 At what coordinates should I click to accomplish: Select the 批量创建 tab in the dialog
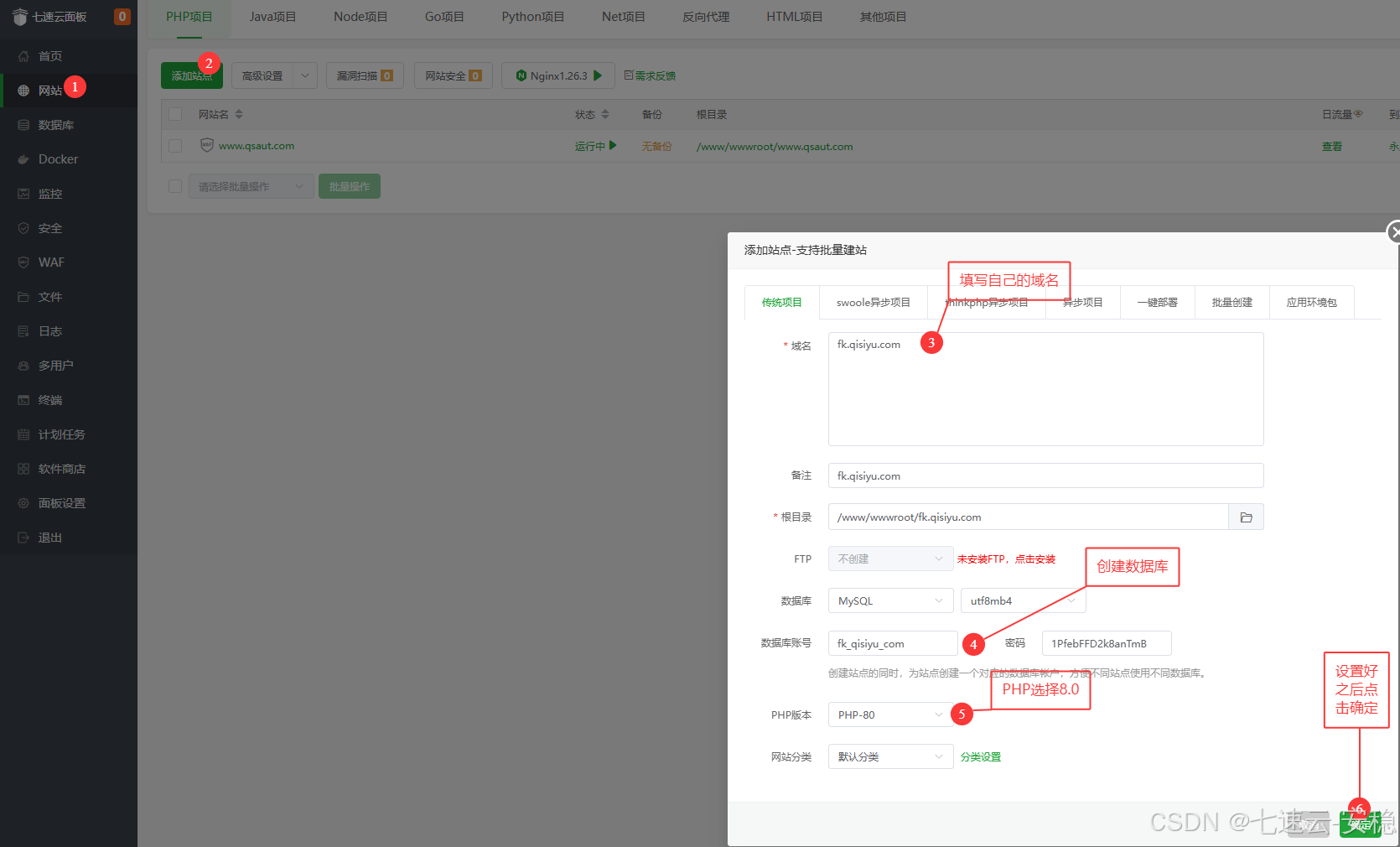[x=1231, y=302]
